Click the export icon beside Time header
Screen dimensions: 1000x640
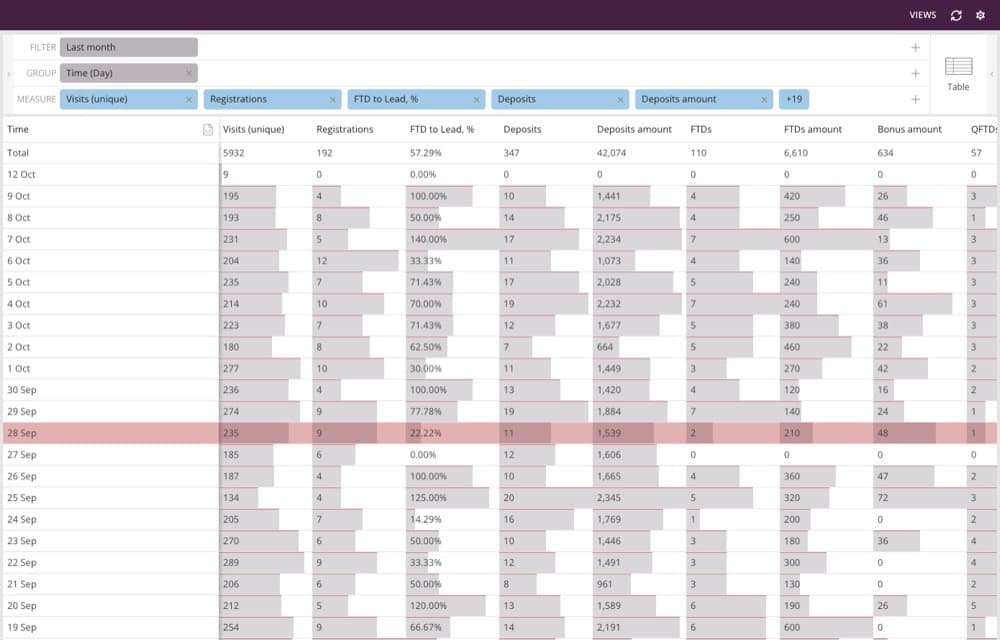(x=208, y=129)
